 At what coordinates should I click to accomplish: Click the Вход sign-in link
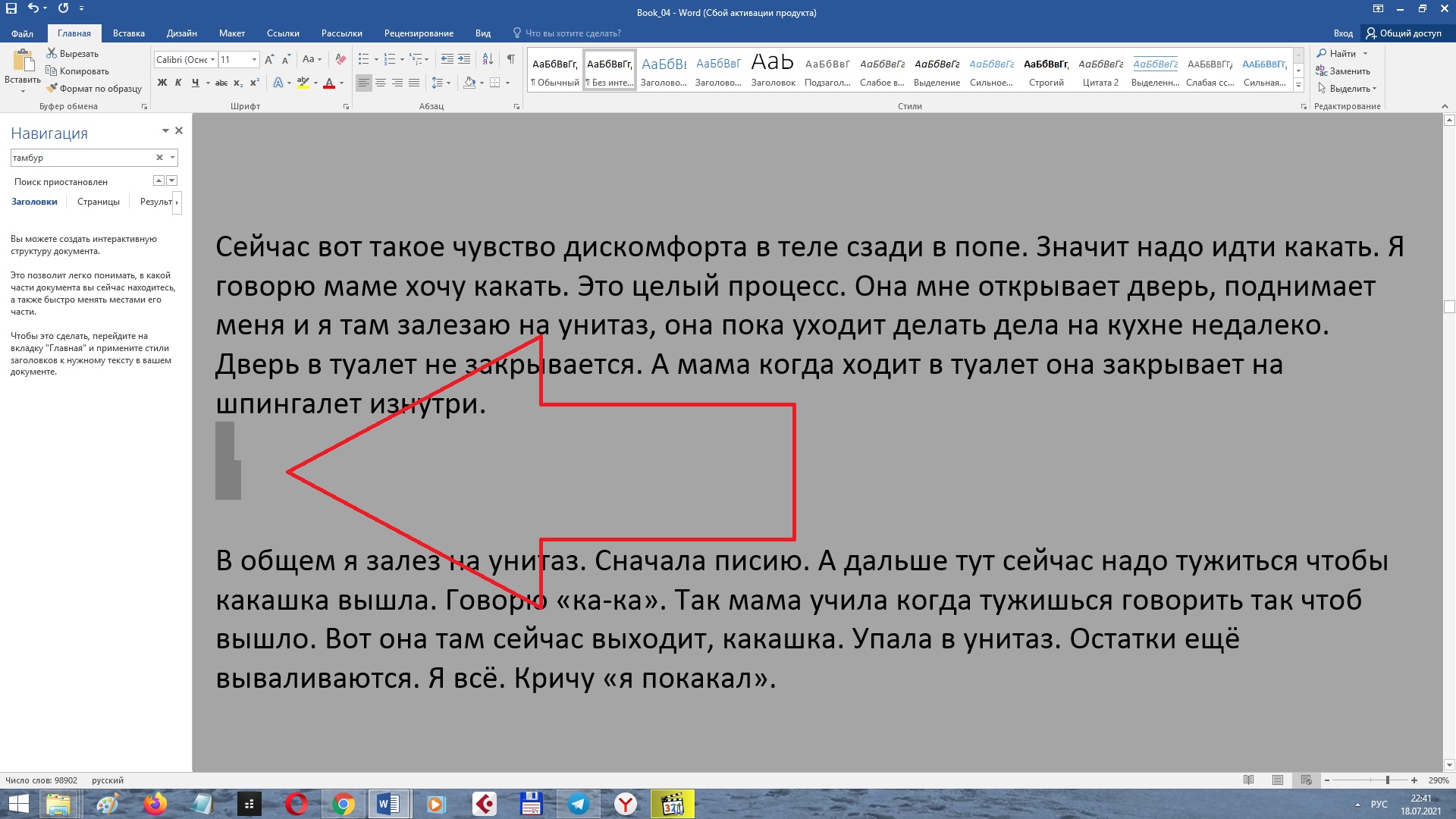[1343, 33]
